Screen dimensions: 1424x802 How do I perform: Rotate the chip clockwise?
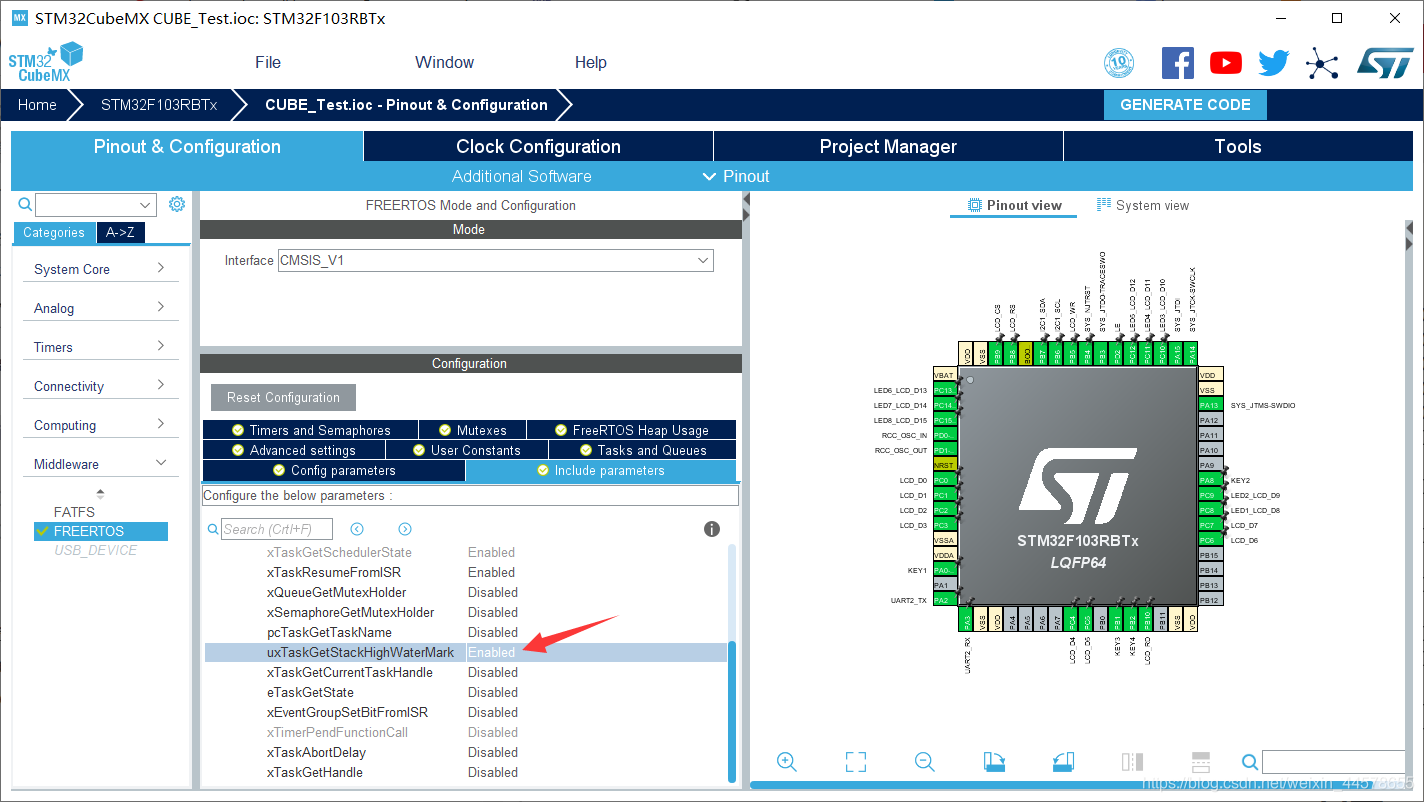[994, 762]
